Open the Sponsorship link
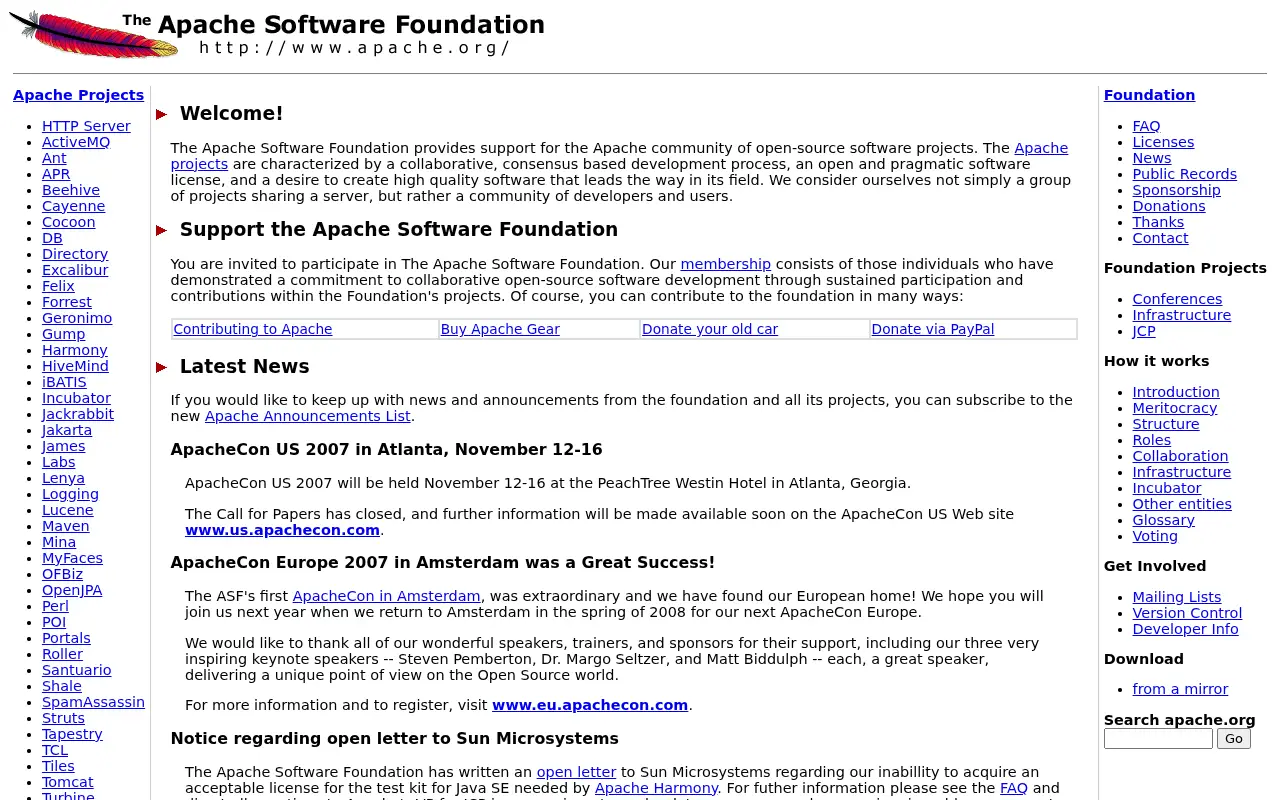Image resolution: width=1280 pixels, height=800 pixels. click(x=1176, y=190)
